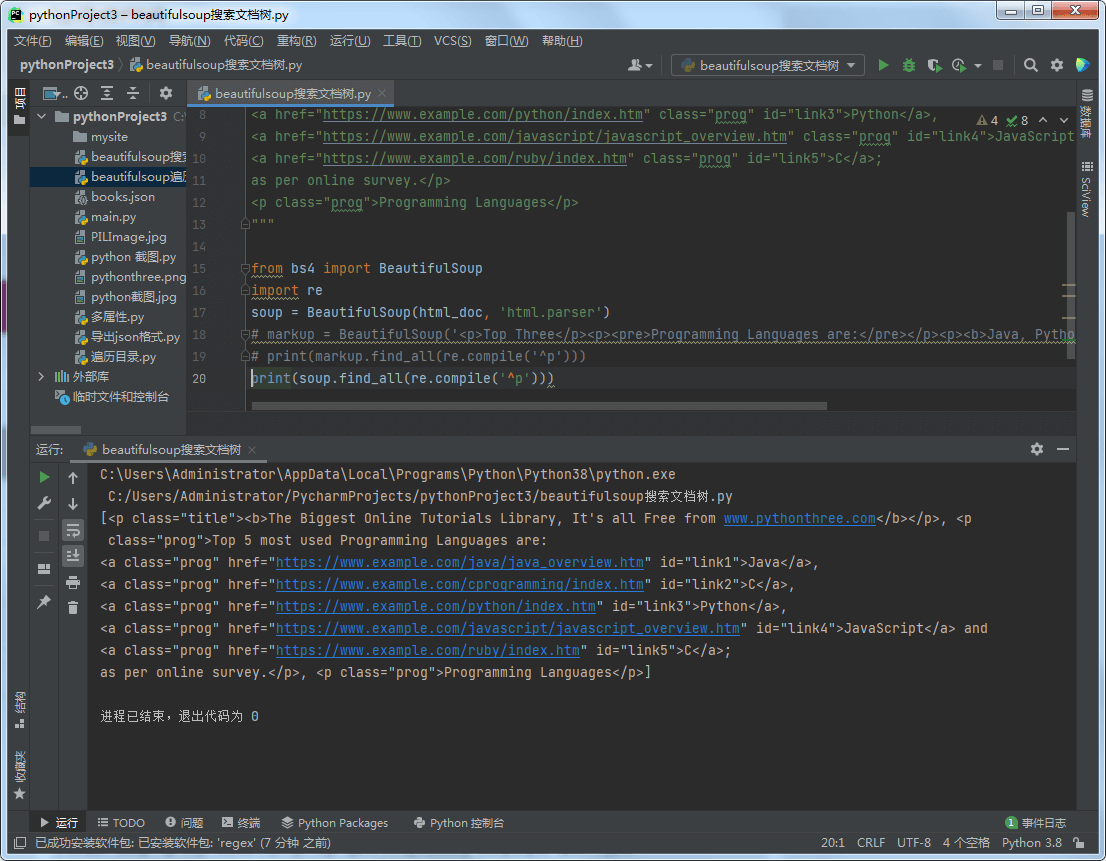Screen dimensions: 1106x861
Task: Click the Profile run icon
Action: (x=959, y=66)
